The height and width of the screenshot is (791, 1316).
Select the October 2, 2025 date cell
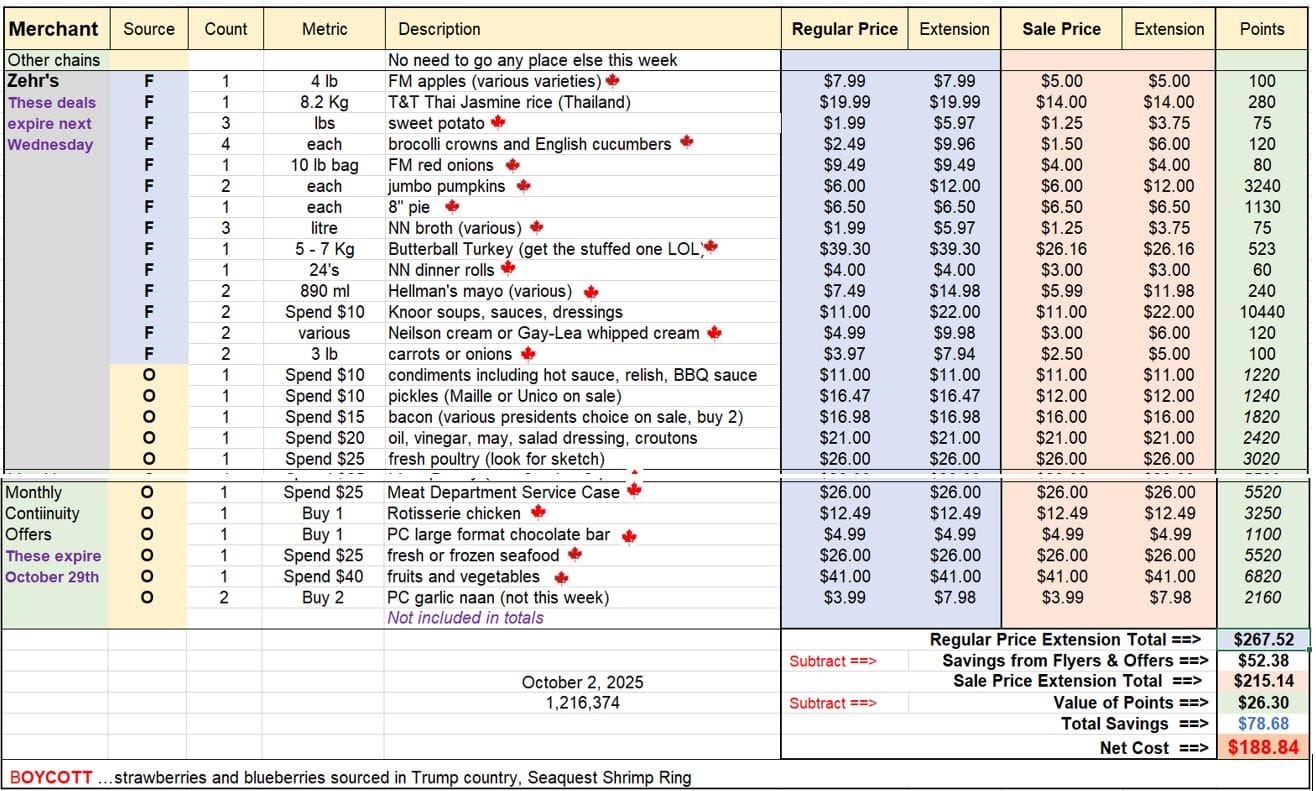click(582, 682)
